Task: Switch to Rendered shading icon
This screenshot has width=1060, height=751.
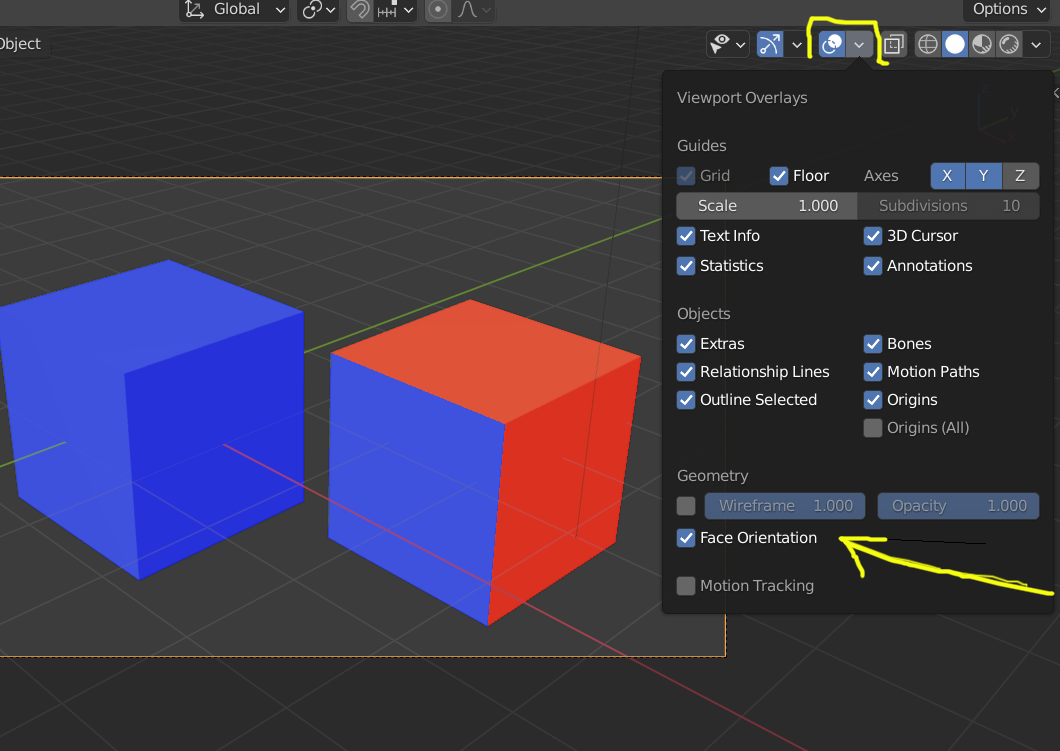Action: click(x=1009, y=45)
